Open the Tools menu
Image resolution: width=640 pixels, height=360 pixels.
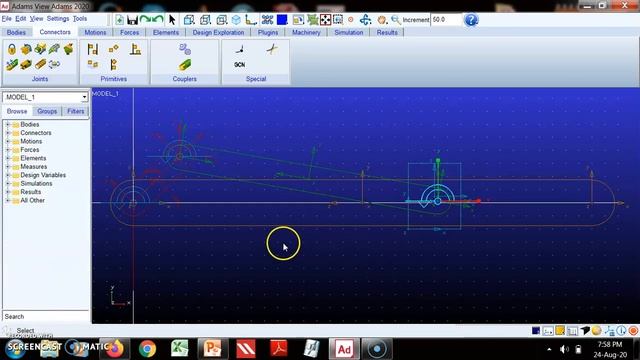tap(80, 19)
